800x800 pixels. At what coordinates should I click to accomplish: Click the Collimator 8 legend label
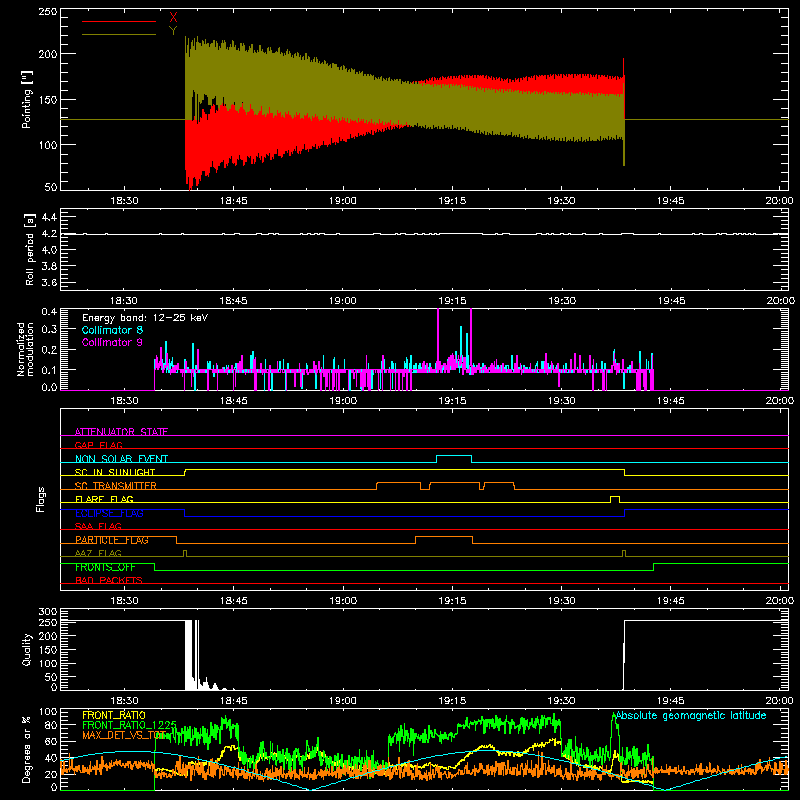tap(112, 330)
